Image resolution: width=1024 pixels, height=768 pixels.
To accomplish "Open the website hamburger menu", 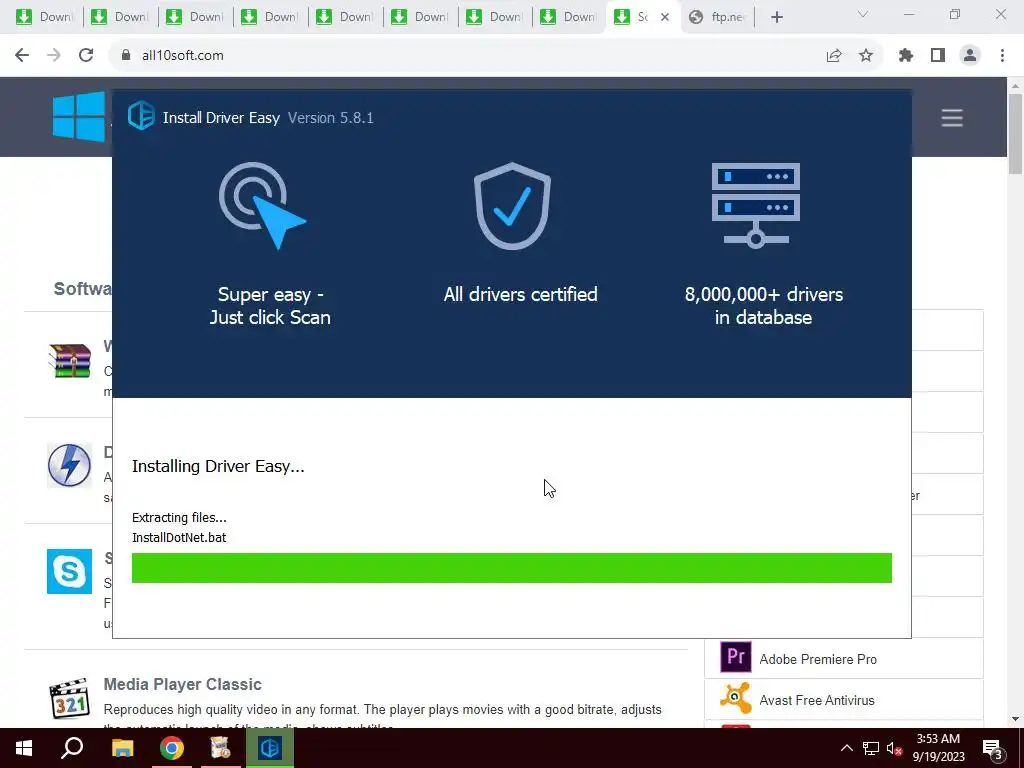I will (952, 118).
